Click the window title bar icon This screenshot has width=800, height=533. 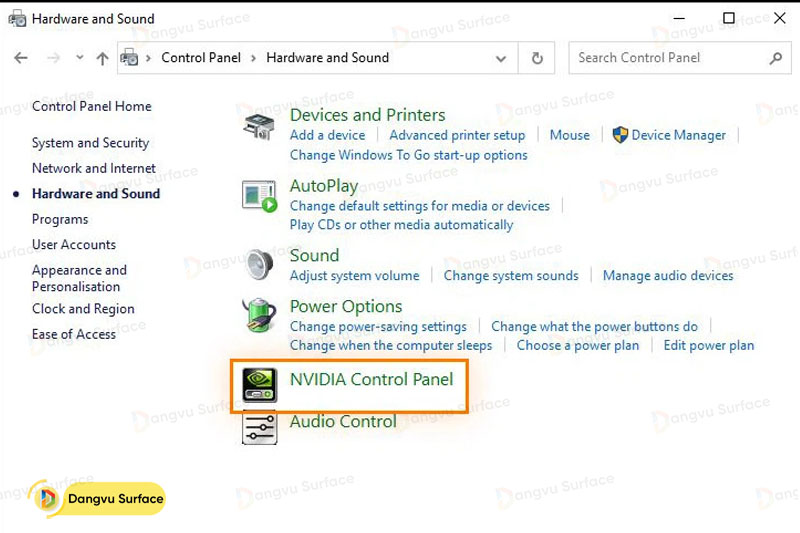17,18
